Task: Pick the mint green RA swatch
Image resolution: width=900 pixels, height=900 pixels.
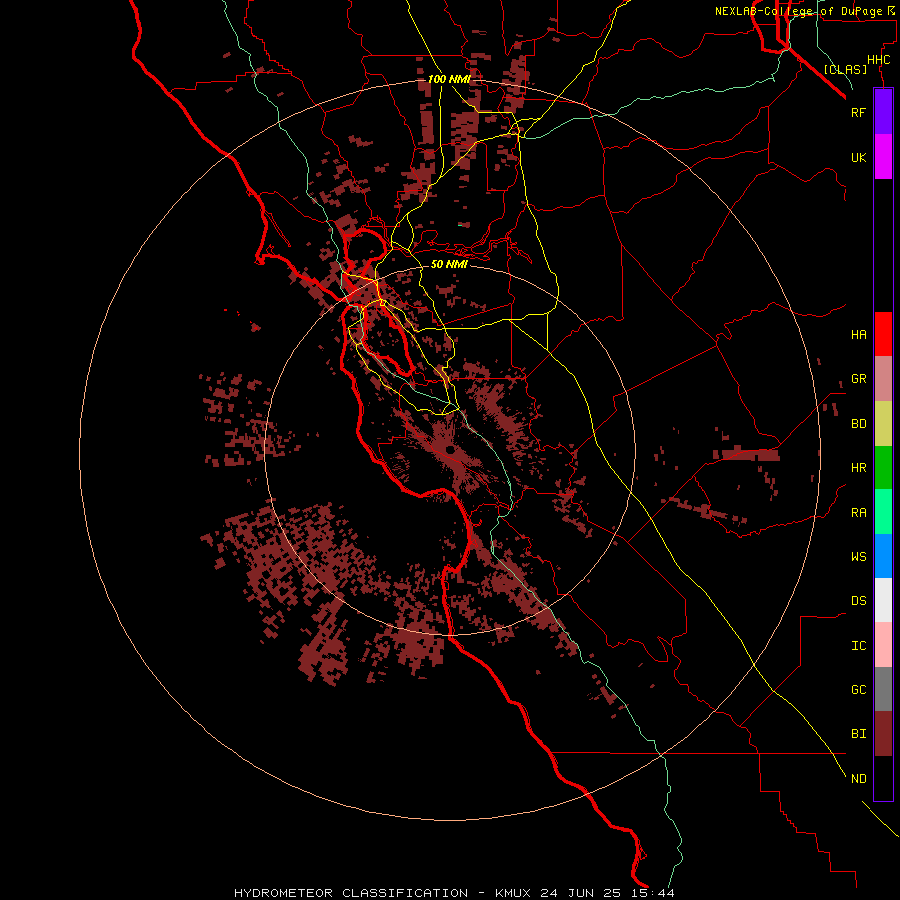Action: (x=883, y=512)
